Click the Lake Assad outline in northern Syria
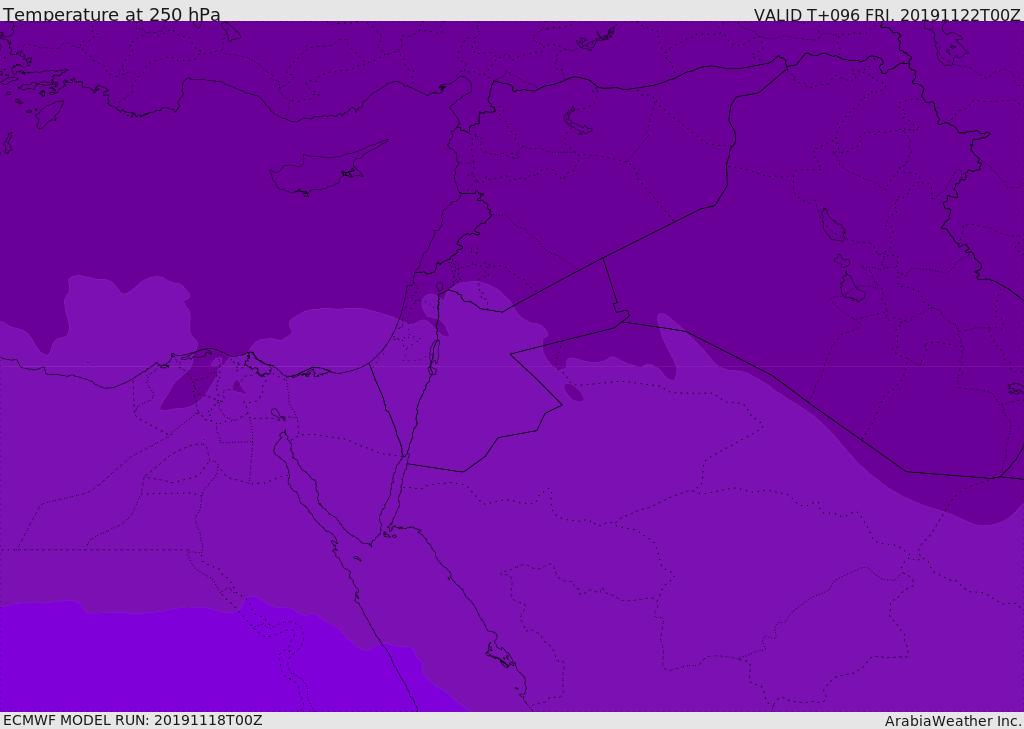The image size is (1024, 729). pyautogui.click(x=577, y=121)
